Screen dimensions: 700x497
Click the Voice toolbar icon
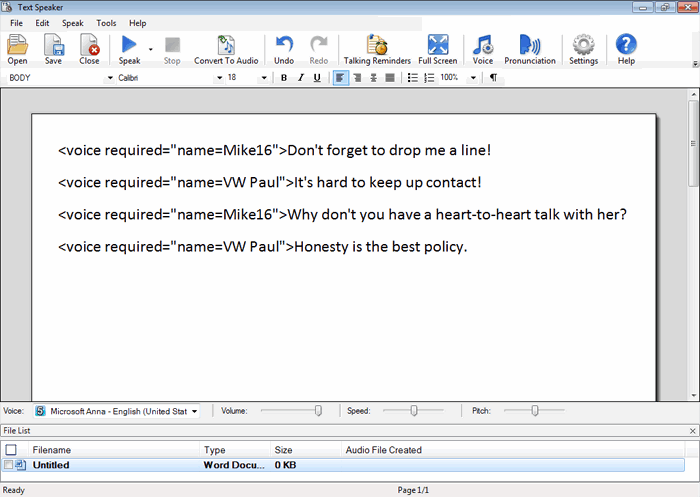(483, 45)
